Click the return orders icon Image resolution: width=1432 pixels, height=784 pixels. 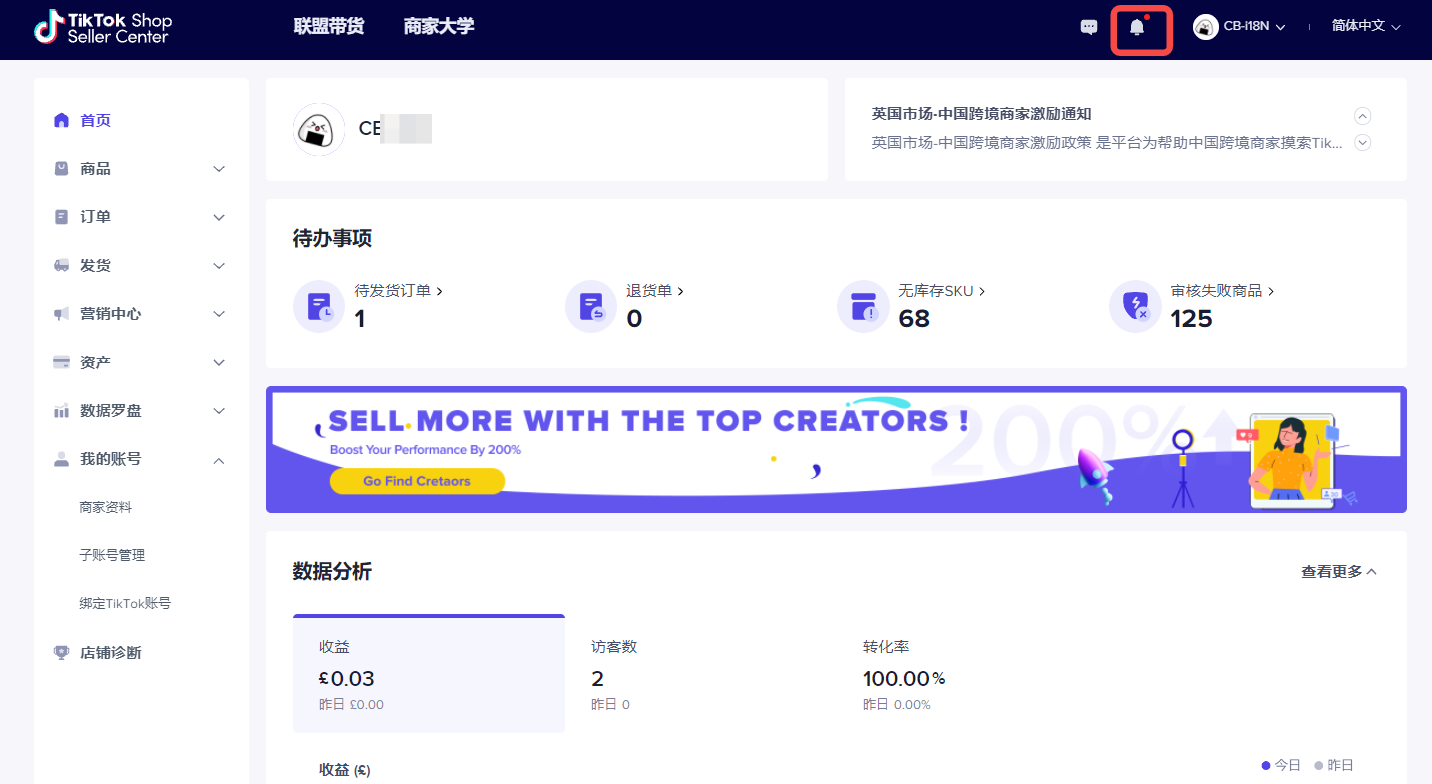point(591,306)
